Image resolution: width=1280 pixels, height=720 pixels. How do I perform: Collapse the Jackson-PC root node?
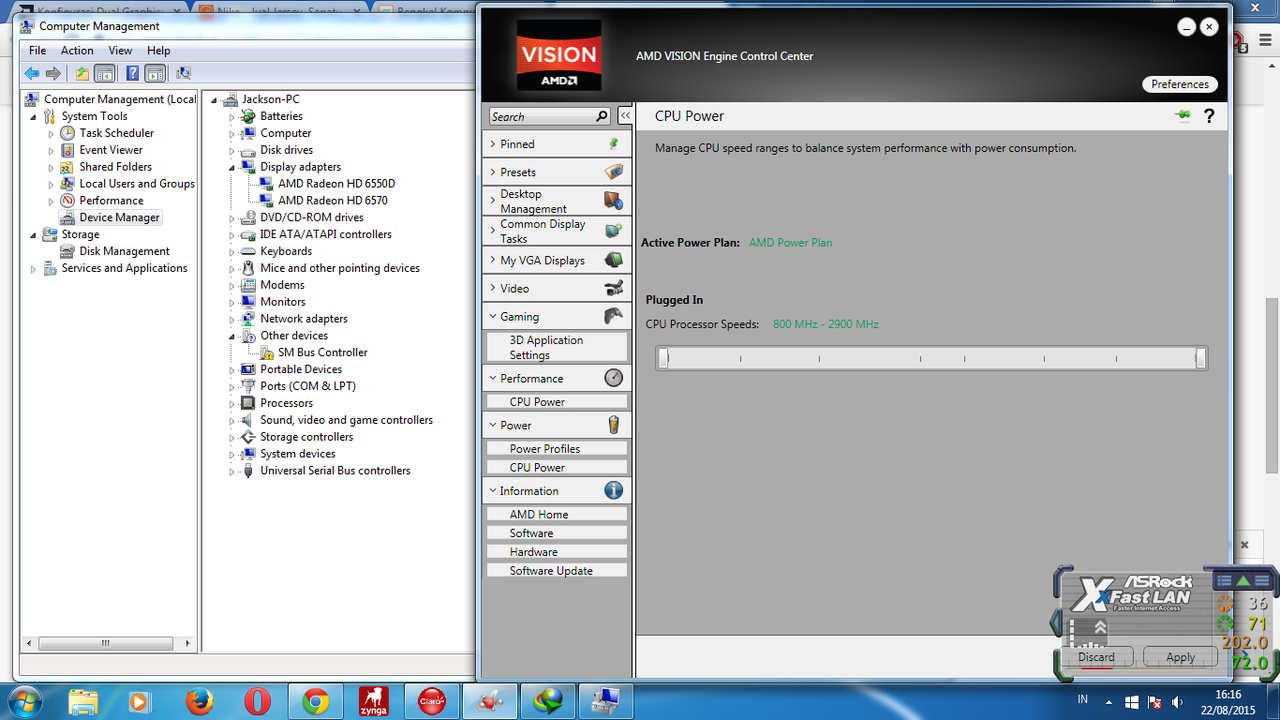point(214,100)
